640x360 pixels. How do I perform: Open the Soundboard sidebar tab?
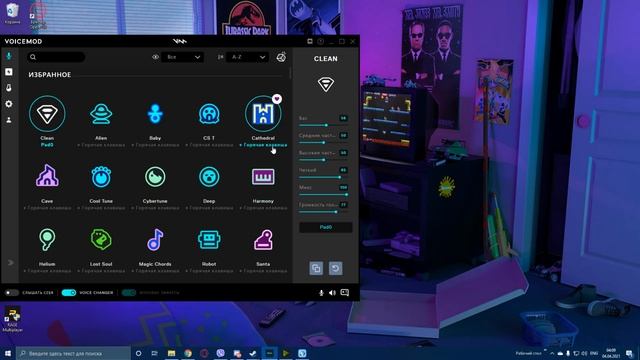pyautogui.click(x=9, y=72)
